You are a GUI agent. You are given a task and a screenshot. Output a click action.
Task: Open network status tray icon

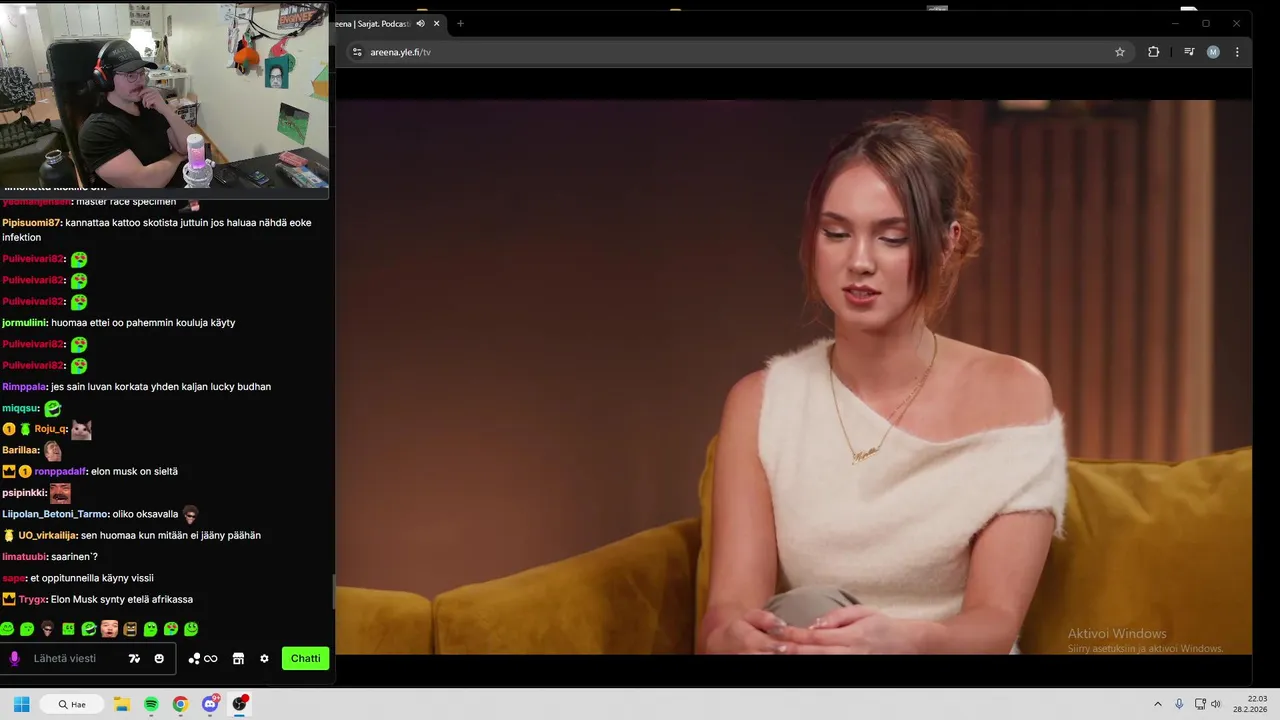tap(1200, 704)
